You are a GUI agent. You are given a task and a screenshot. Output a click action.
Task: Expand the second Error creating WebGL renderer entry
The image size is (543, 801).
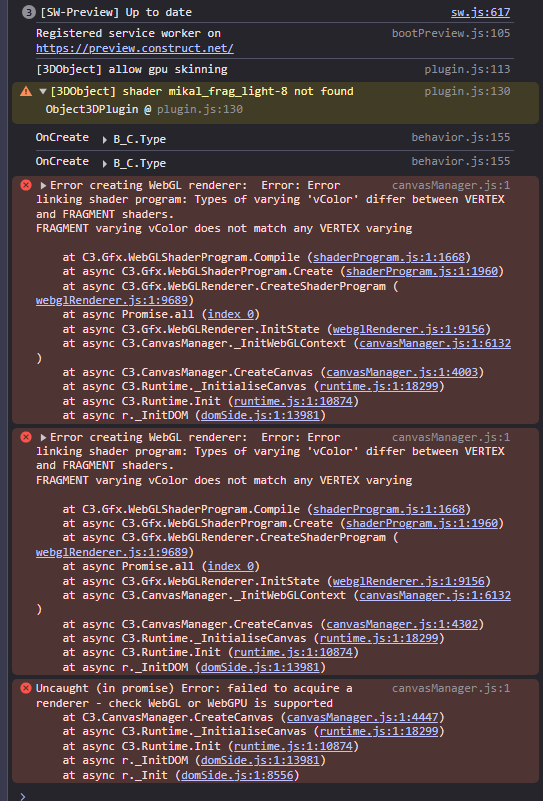43,437
